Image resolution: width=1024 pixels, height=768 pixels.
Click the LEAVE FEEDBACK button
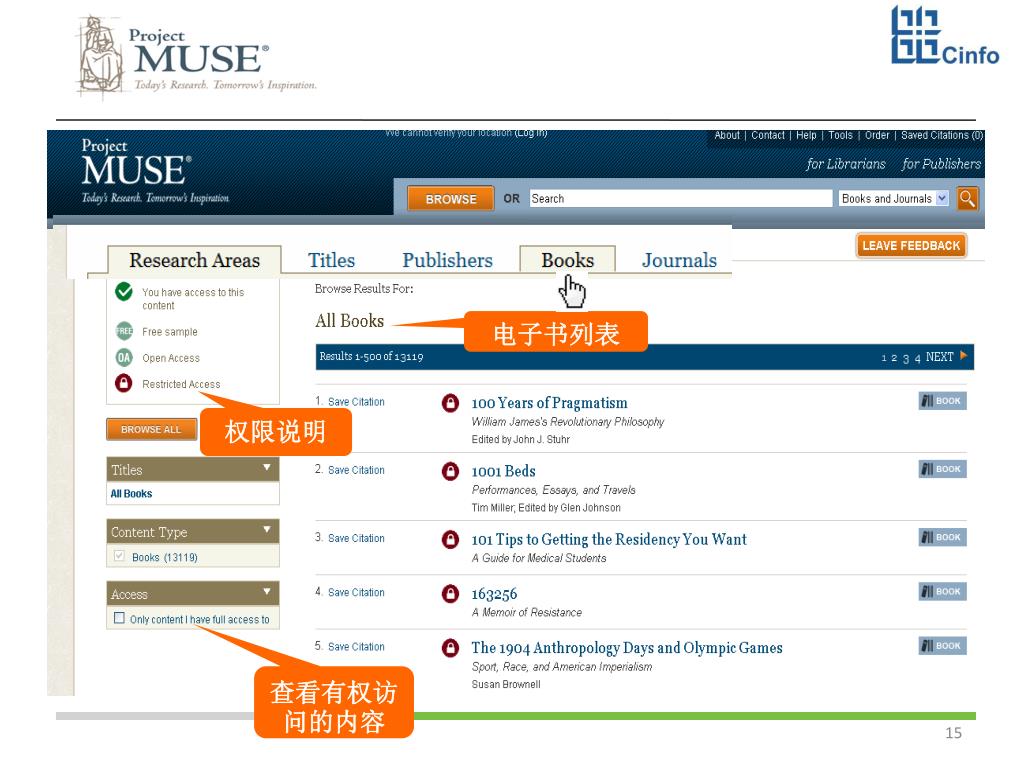(x=911, y=246)
